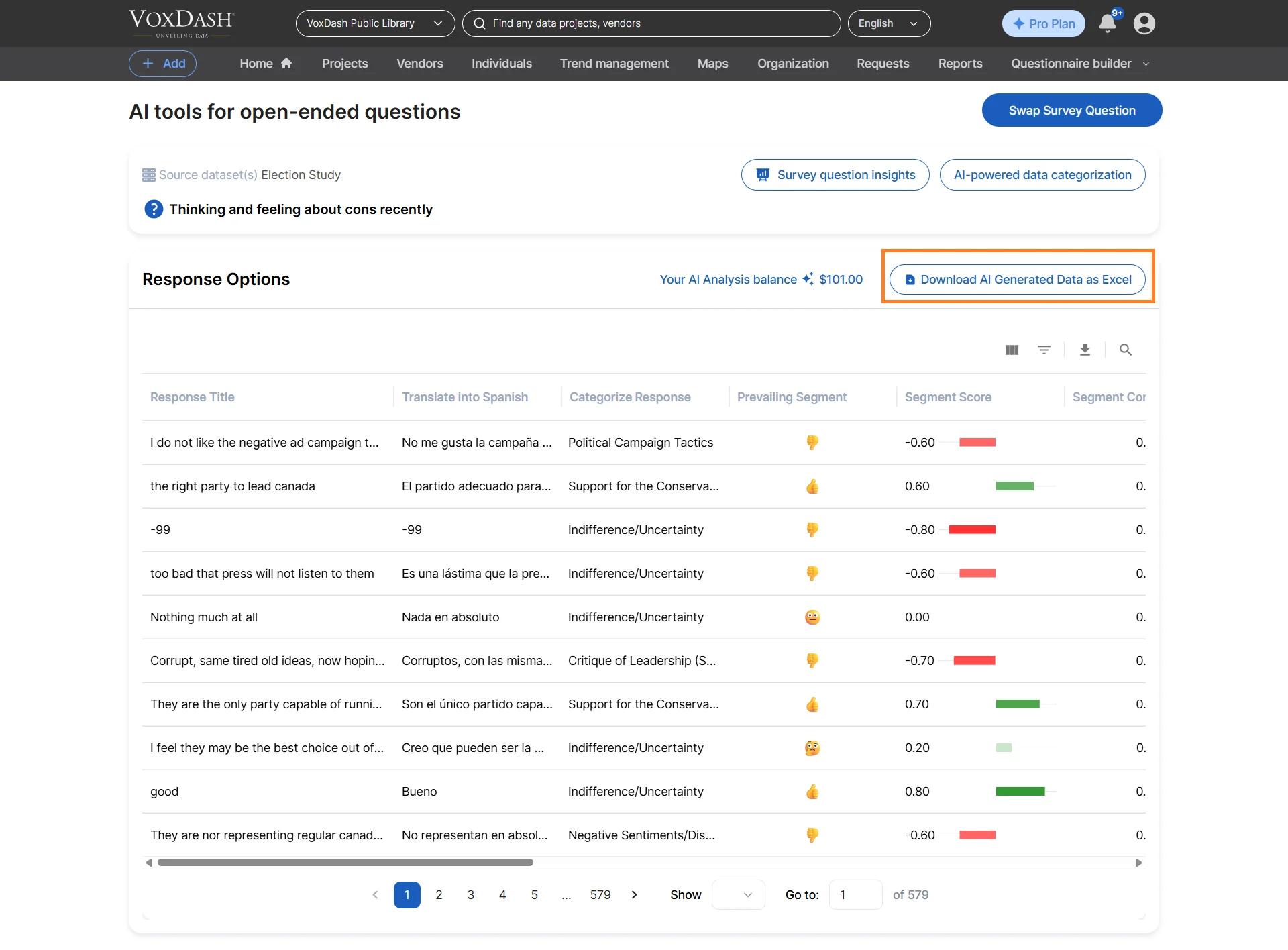The width and height of the screenshot is (1288, 950).
Task: Open the English language dropdown
Action: coord(889,23)
